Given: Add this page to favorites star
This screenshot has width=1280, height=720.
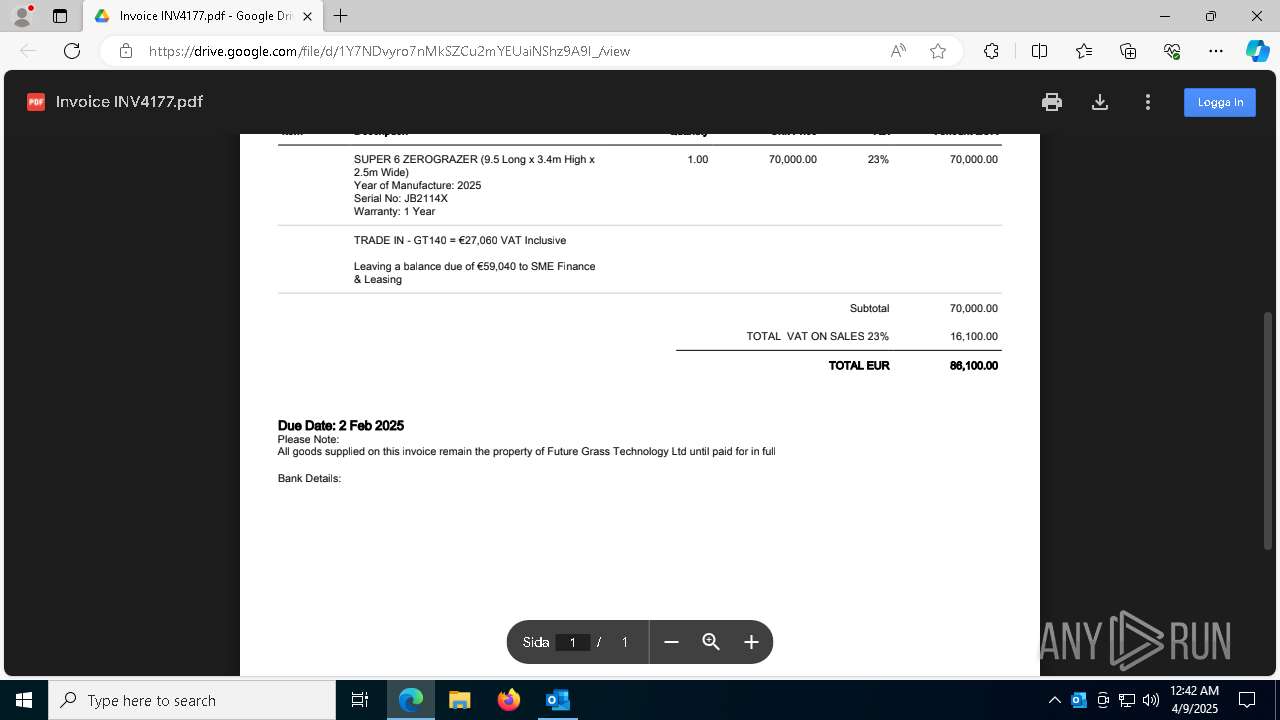Looking at the screenshot, I should 938,51.
